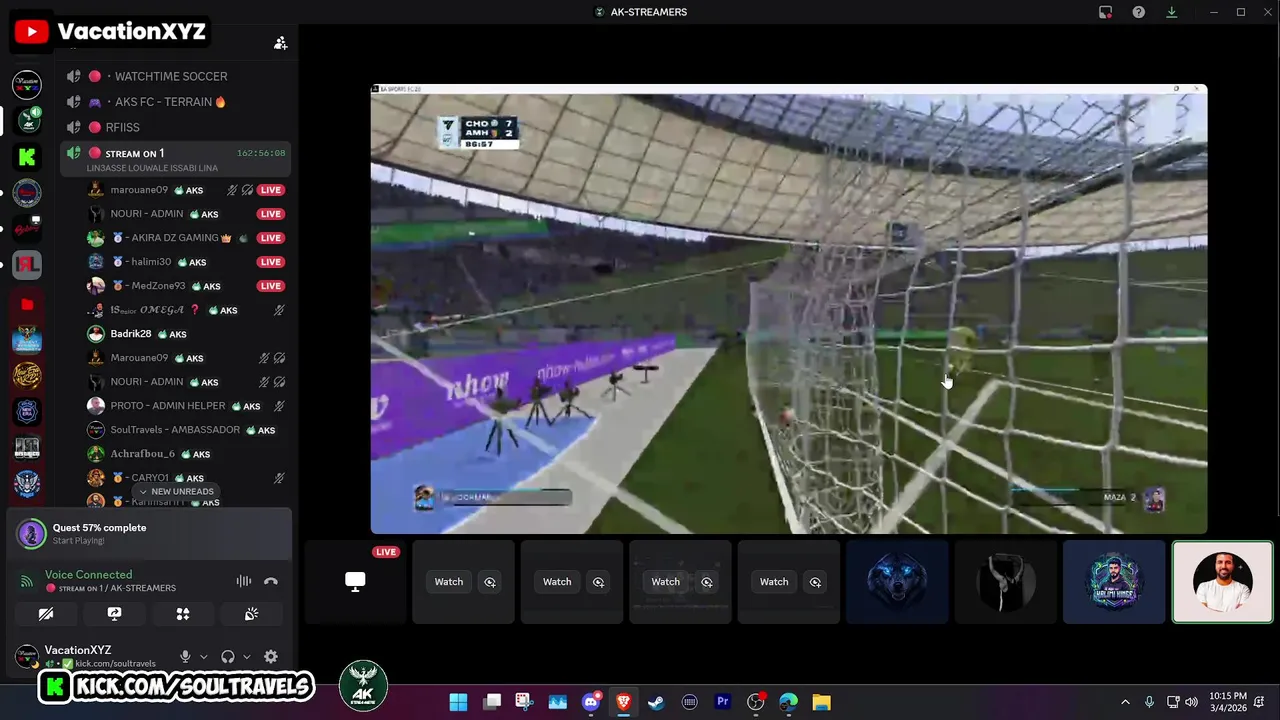1280x720 pixels.
Task: Open File Explorer from the taskbar
Action: pos(821,702)
